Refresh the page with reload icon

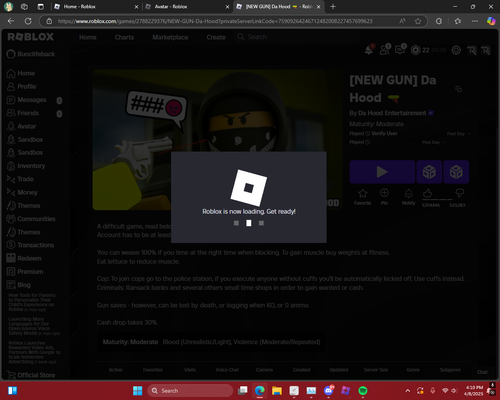(28, 21)
